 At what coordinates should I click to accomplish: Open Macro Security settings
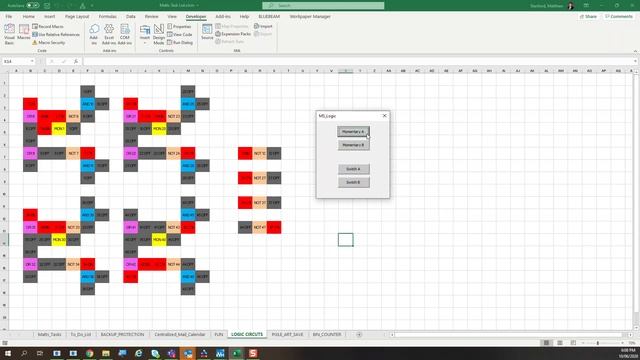point(48,42)
